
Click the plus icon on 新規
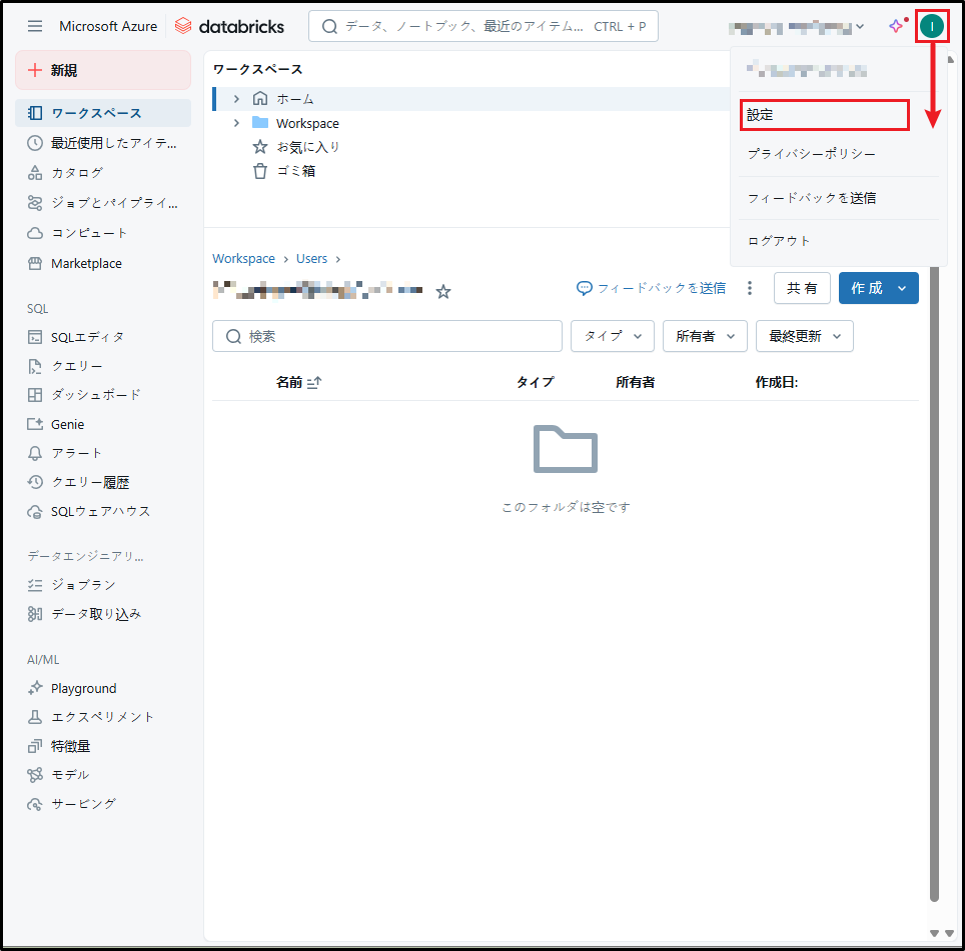[x=35, y=70]
